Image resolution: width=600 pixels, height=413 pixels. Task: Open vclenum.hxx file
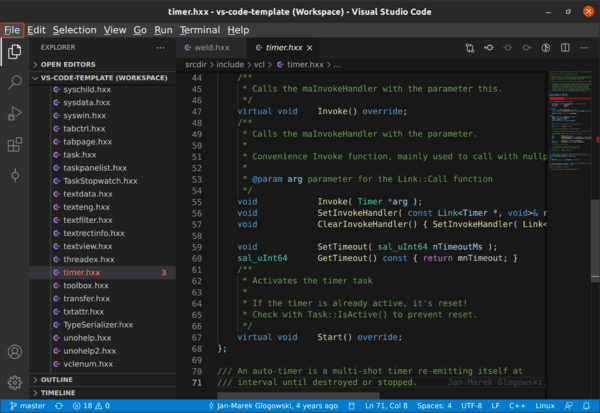pyautogui.click(x=103, y=364)
